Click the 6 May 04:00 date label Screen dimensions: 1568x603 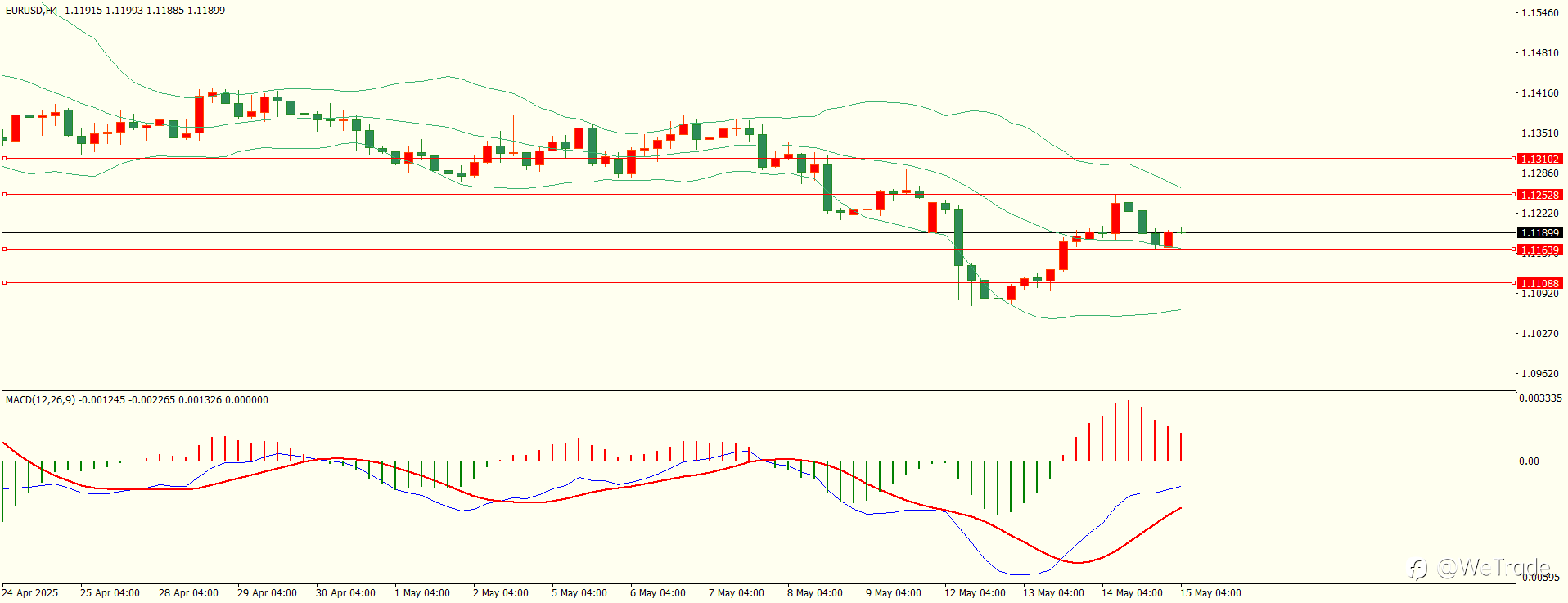pos(658,593)
